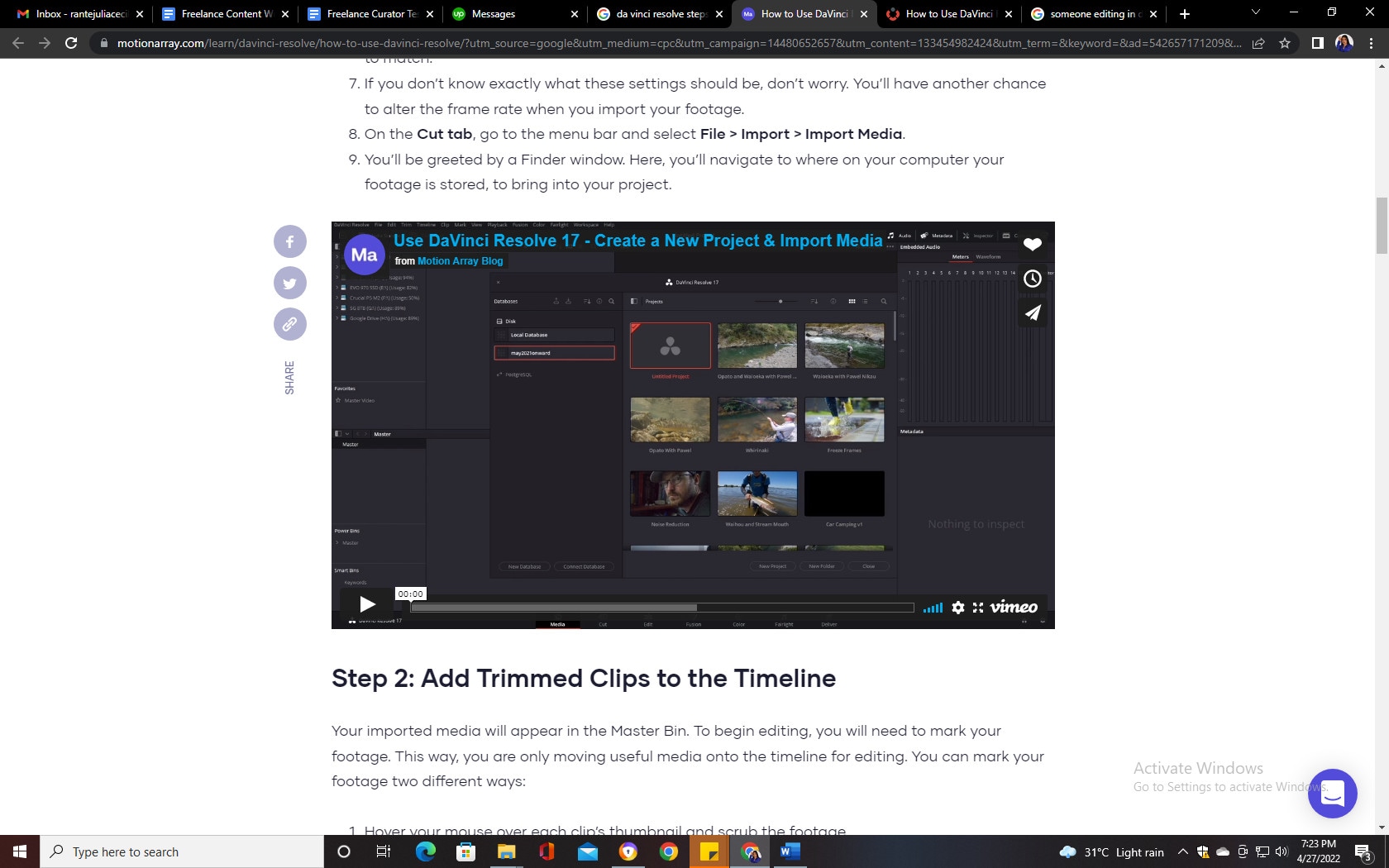The height and width of the screenshot is (868, 1389).
Task: Click the Vimeo logo in the player
Action: 1014,608
